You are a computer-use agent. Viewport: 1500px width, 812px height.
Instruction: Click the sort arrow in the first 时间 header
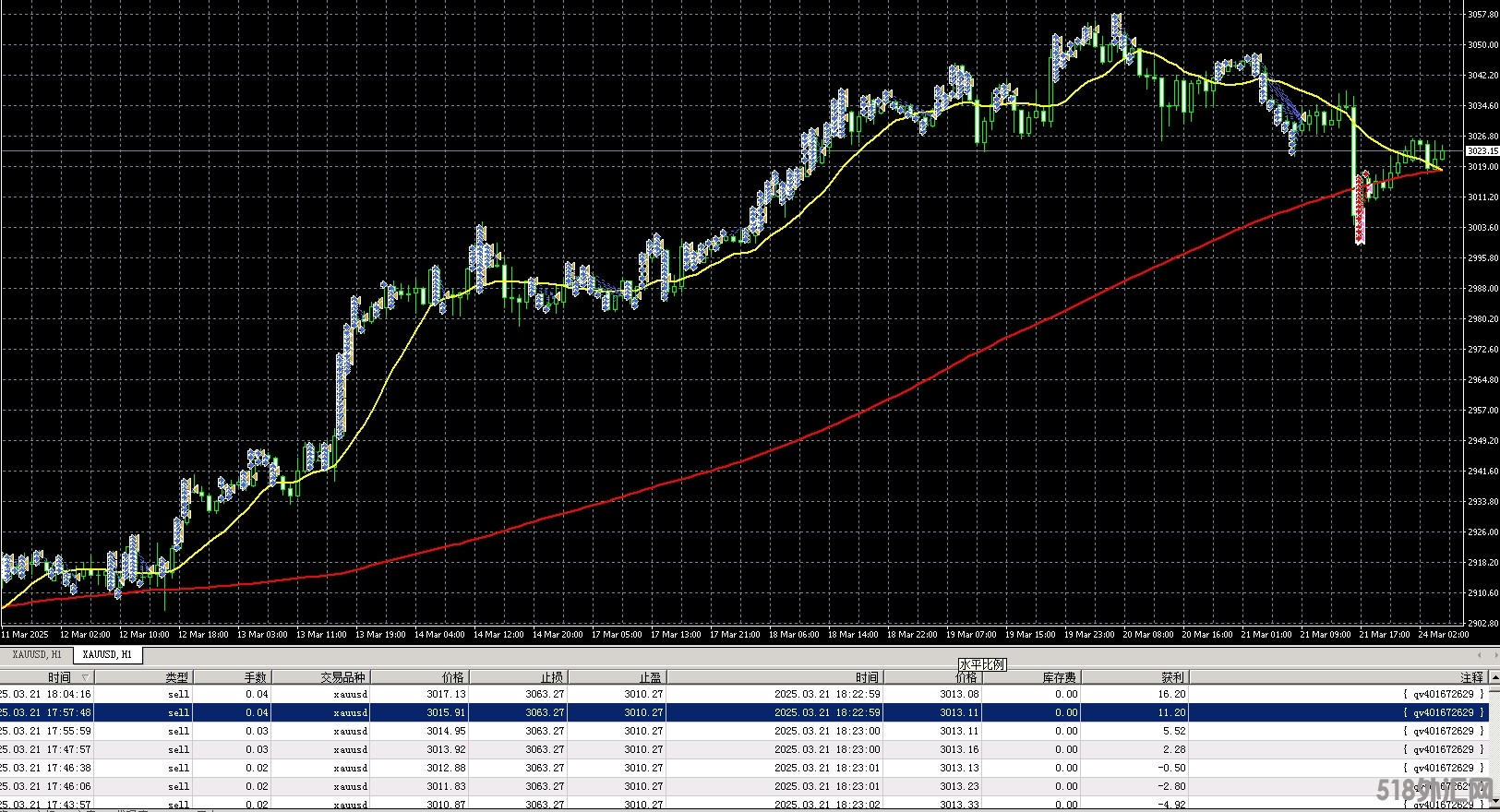point(85,677)
